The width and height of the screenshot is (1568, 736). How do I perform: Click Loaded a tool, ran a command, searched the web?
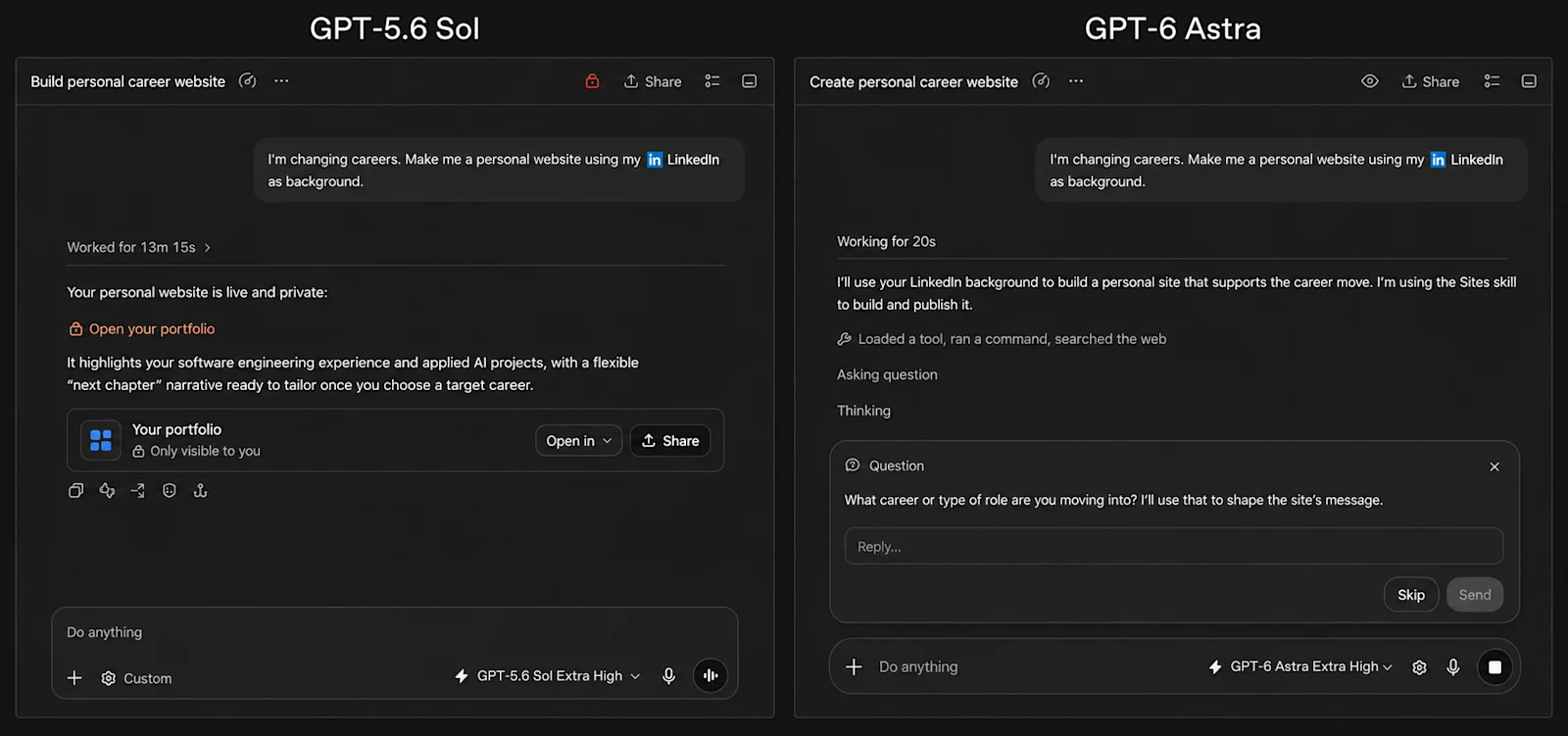pyautogui.click(x=1002, y=339)
